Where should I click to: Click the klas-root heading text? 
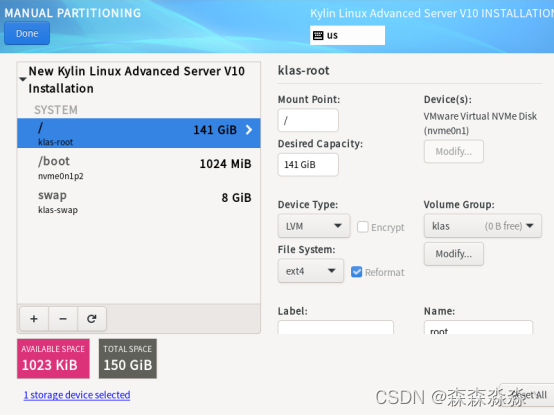303,71
